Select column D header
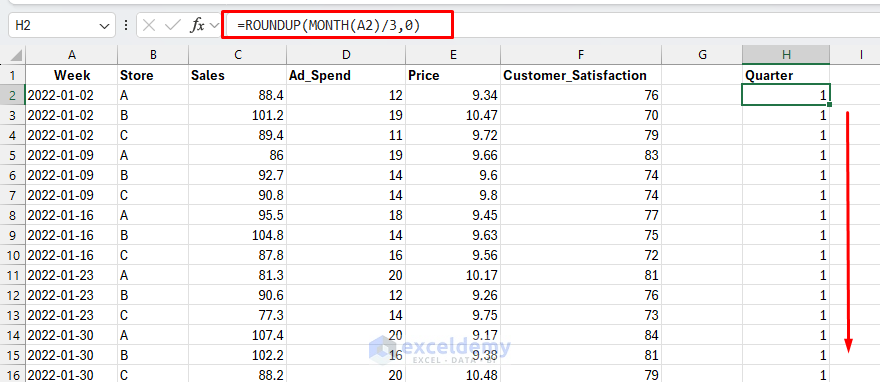Viewport: 880px width, 382px height. click(x=346, y=55)
